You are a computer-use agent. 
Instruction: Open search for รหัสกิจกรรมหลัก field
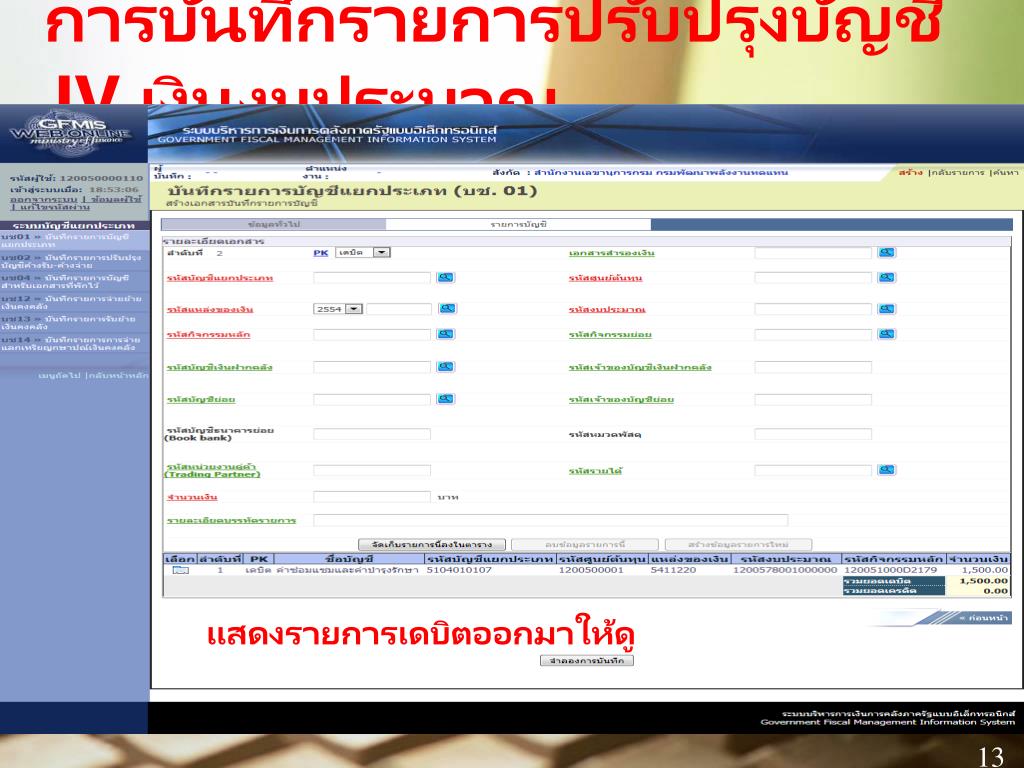pyautogui.click(x=445, y=334)
